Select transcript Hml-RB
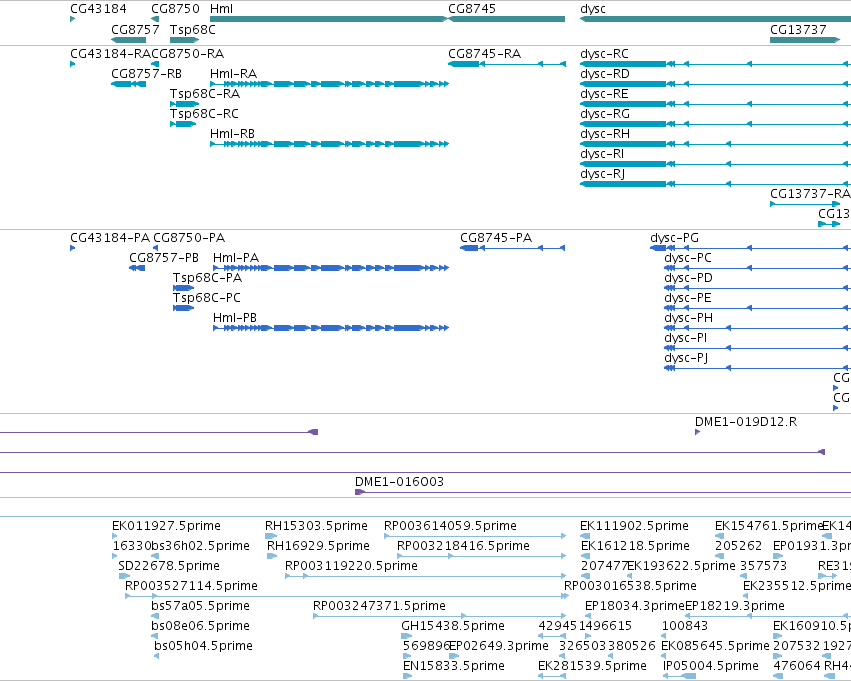The image size is (851, 681). click(x=329, y=144)
